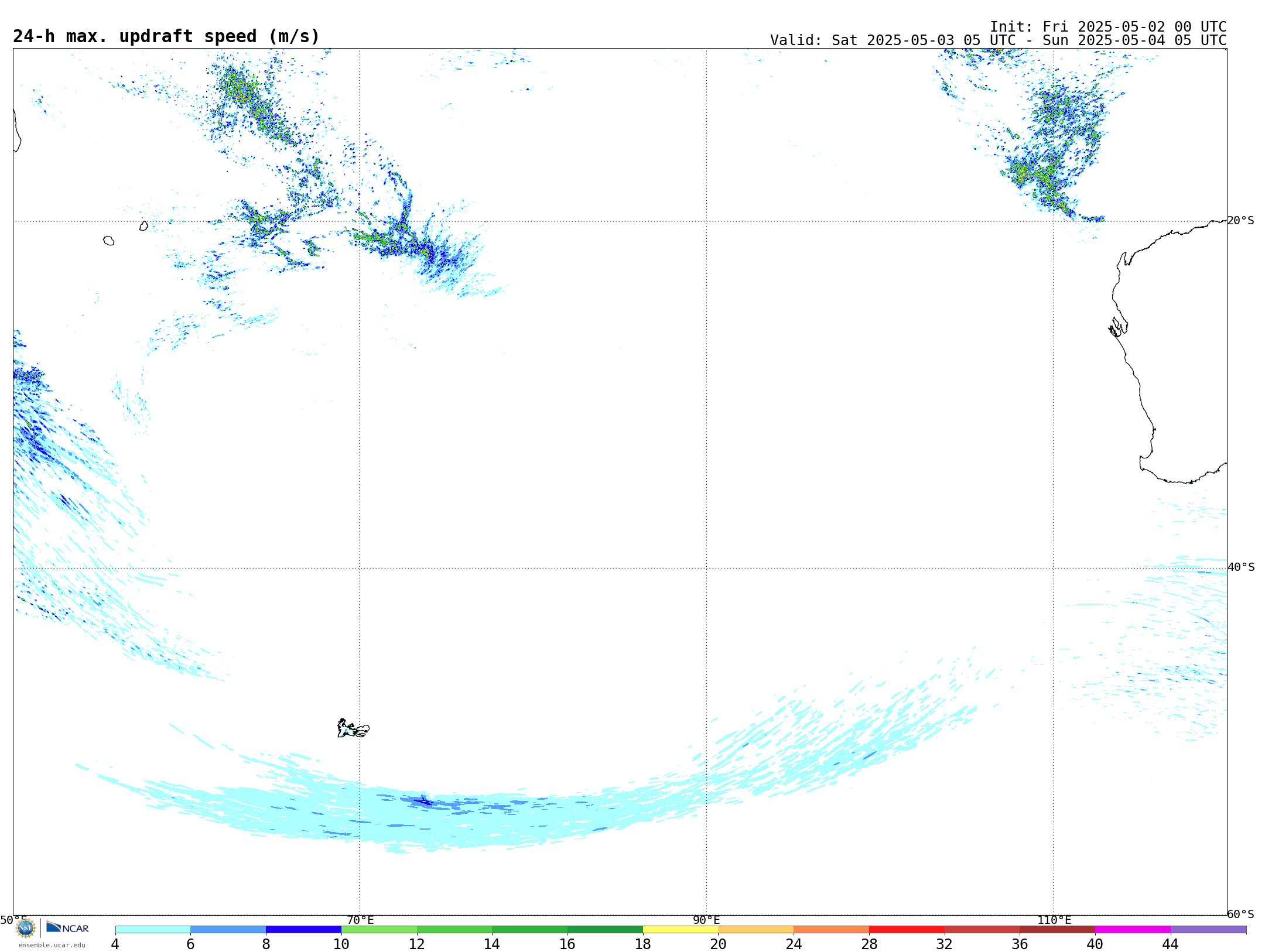
Task: Pick the dark brown-red 36–40 m/s swatch
Action: [1058, 930]
